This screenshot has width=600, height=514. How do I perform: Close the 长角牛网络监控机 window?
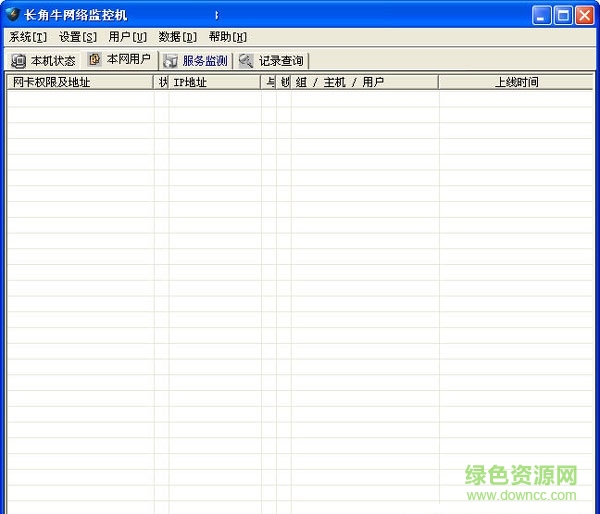pyautogui.click(x=584, y=15)
